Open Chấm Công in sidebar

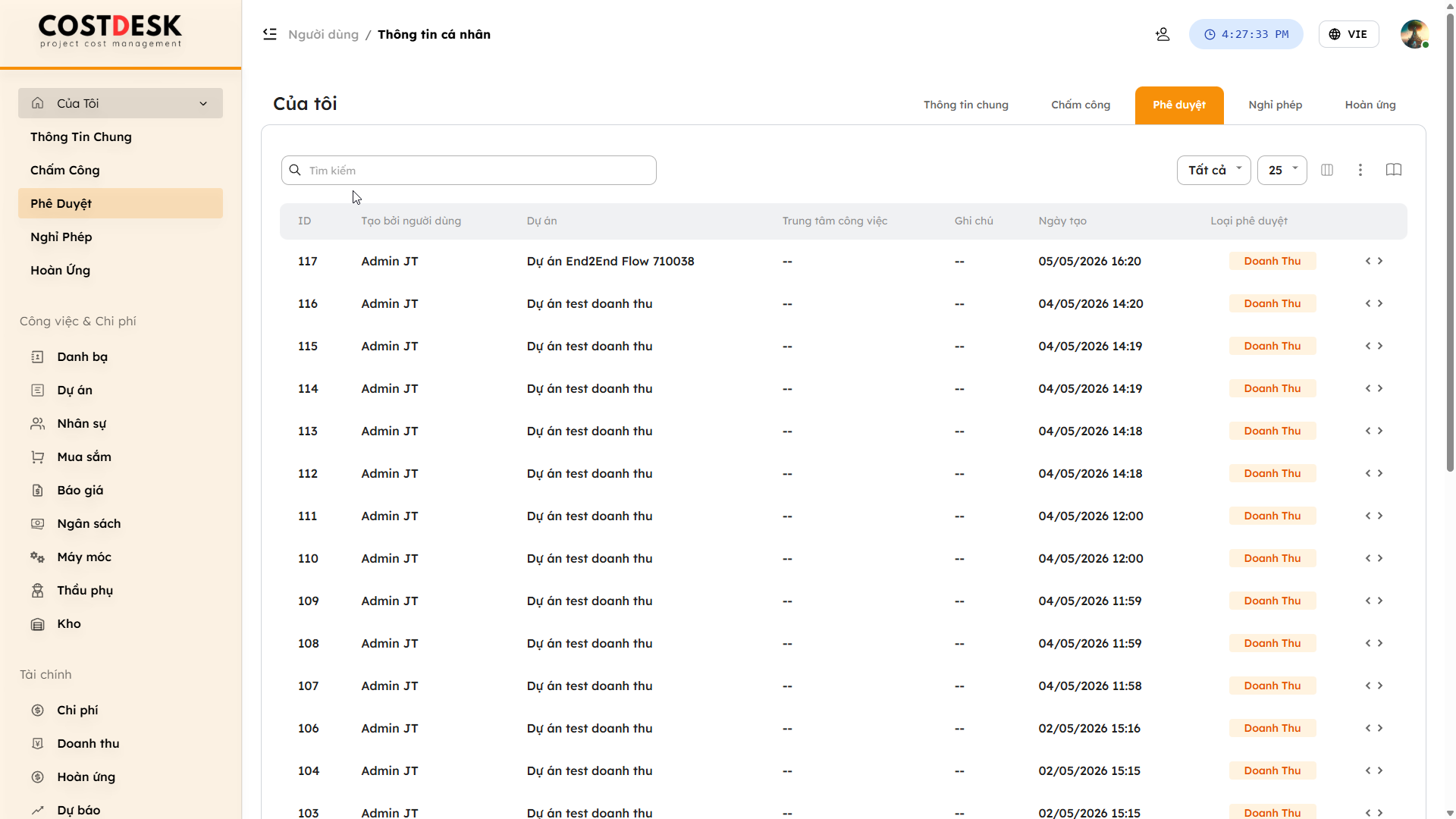[x=121, y=170]
